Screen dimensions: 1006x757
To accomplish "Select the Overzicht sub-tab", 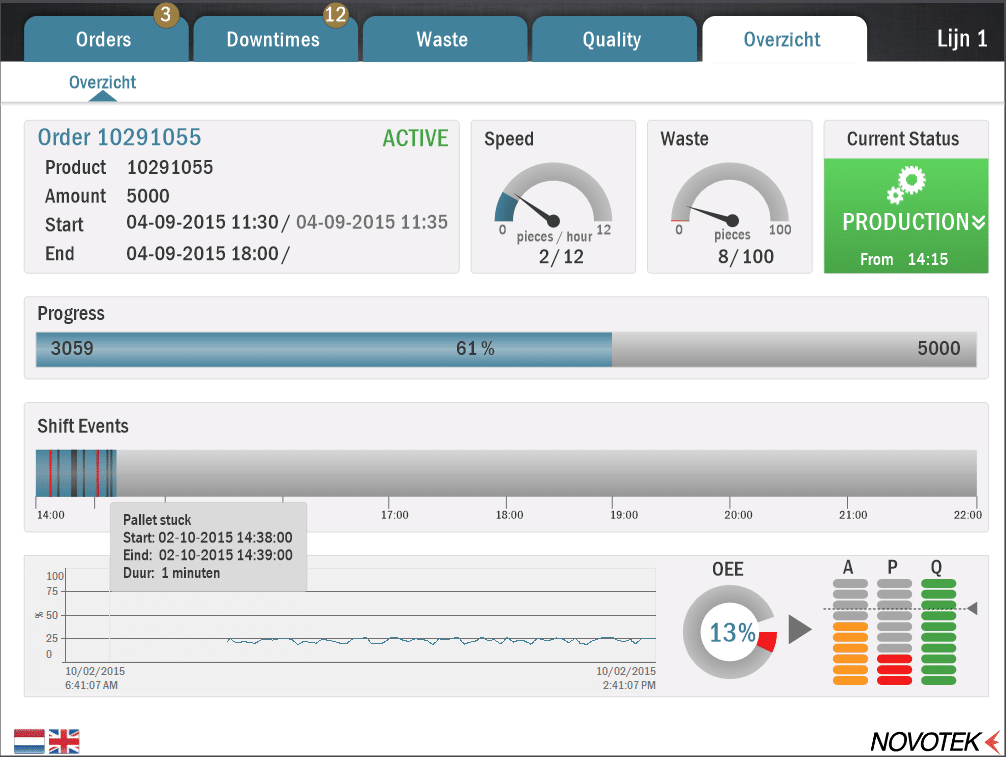I will click(x=102, y=83).
